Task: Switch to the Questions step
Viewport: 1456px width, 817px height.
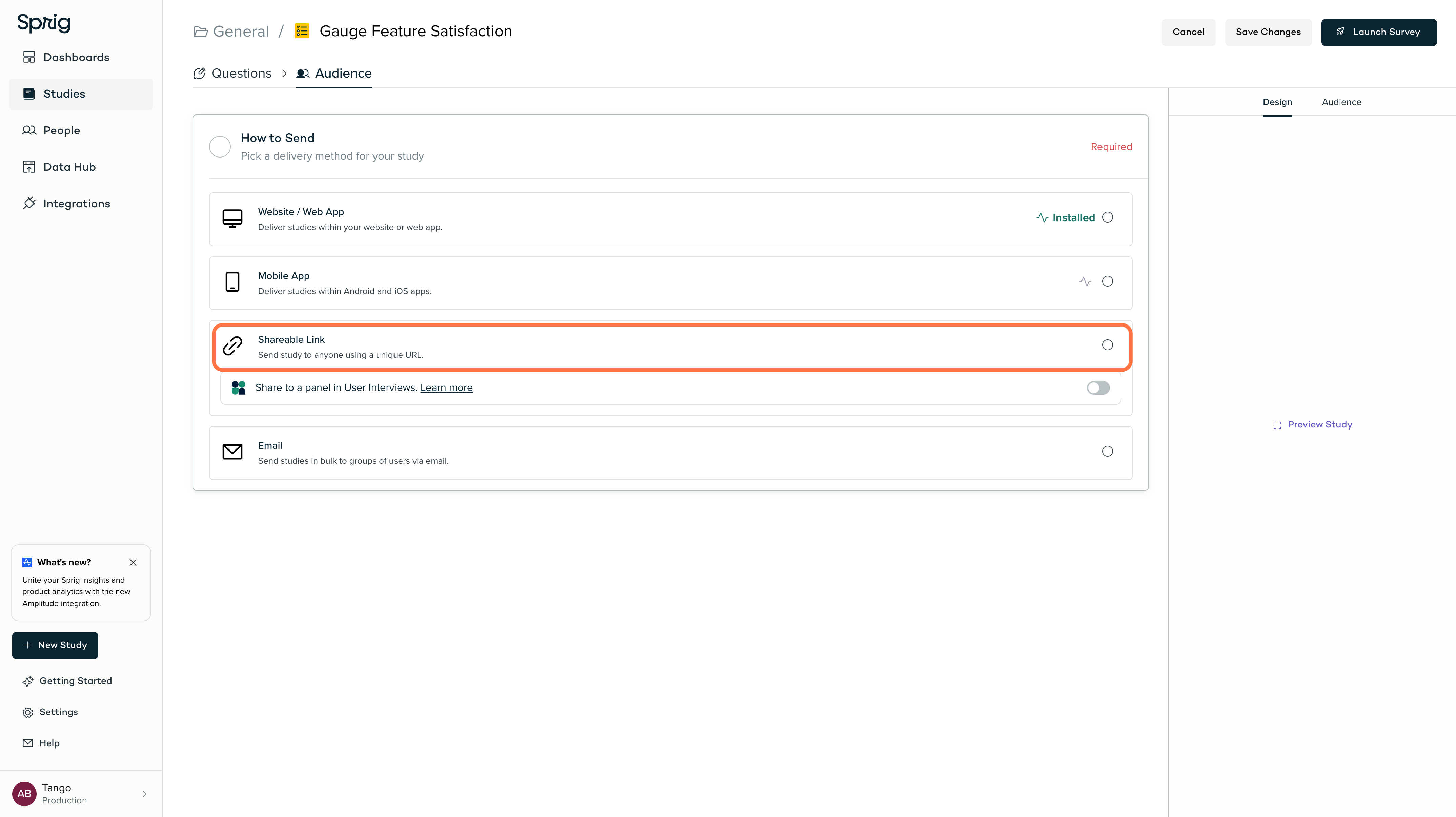Action: tap(232, 74)
